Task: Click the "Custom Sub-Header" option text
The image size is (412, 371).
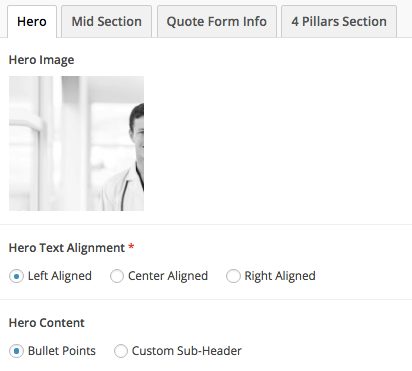Action: pos(187,351)
